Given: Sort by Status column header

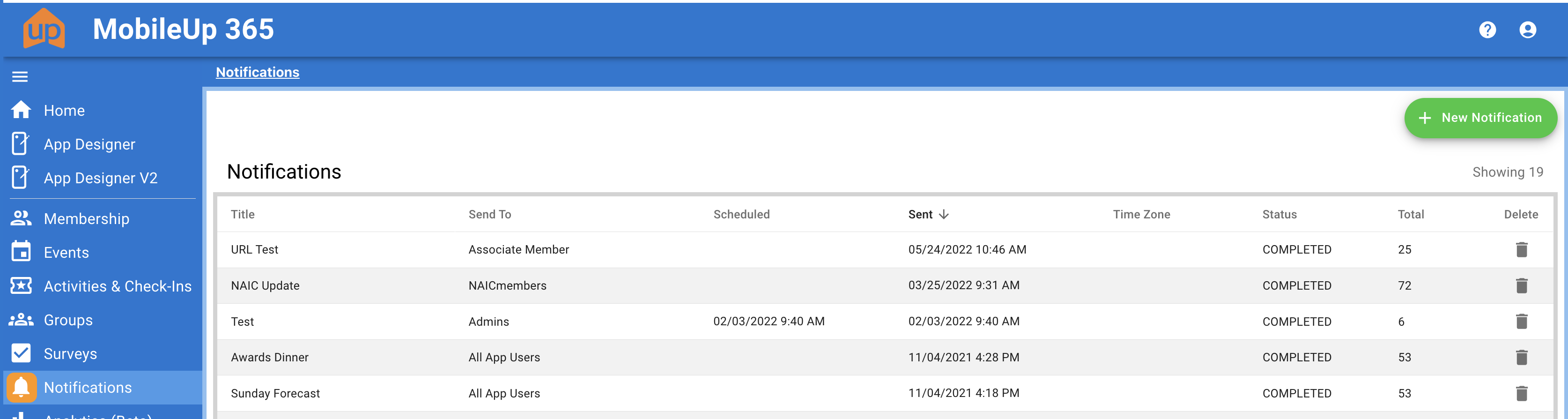Looking at the screenshot, I should (1280, 214).
